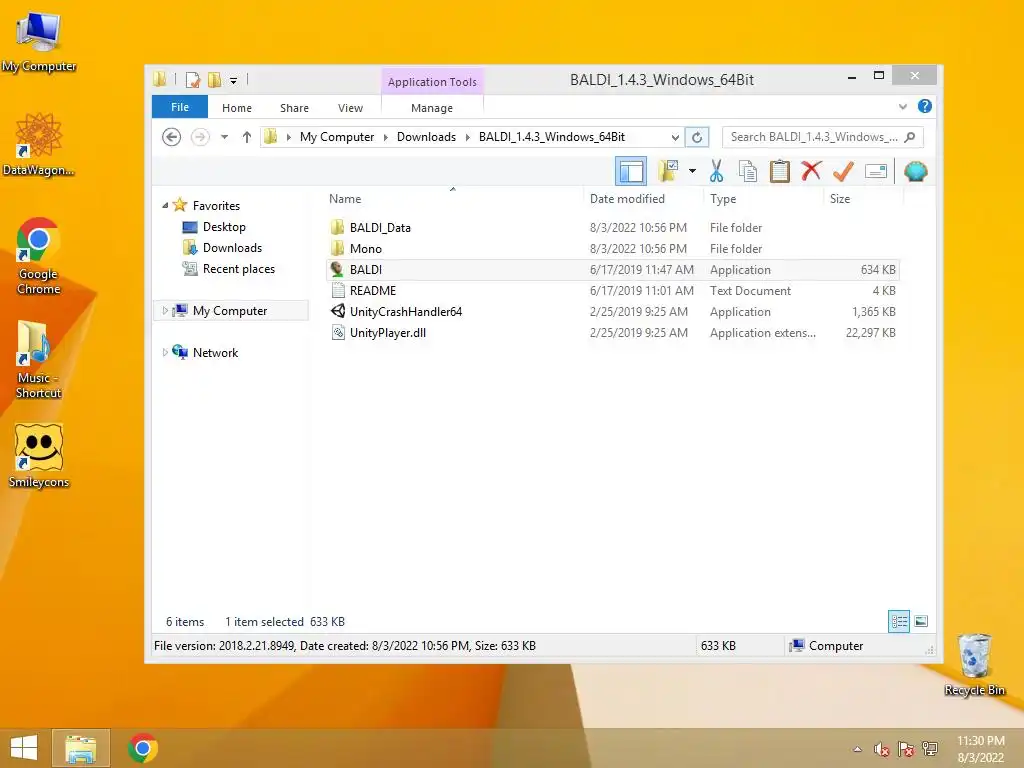
Task: Open the Windows Start button
Action: click(x=24, y=748)
